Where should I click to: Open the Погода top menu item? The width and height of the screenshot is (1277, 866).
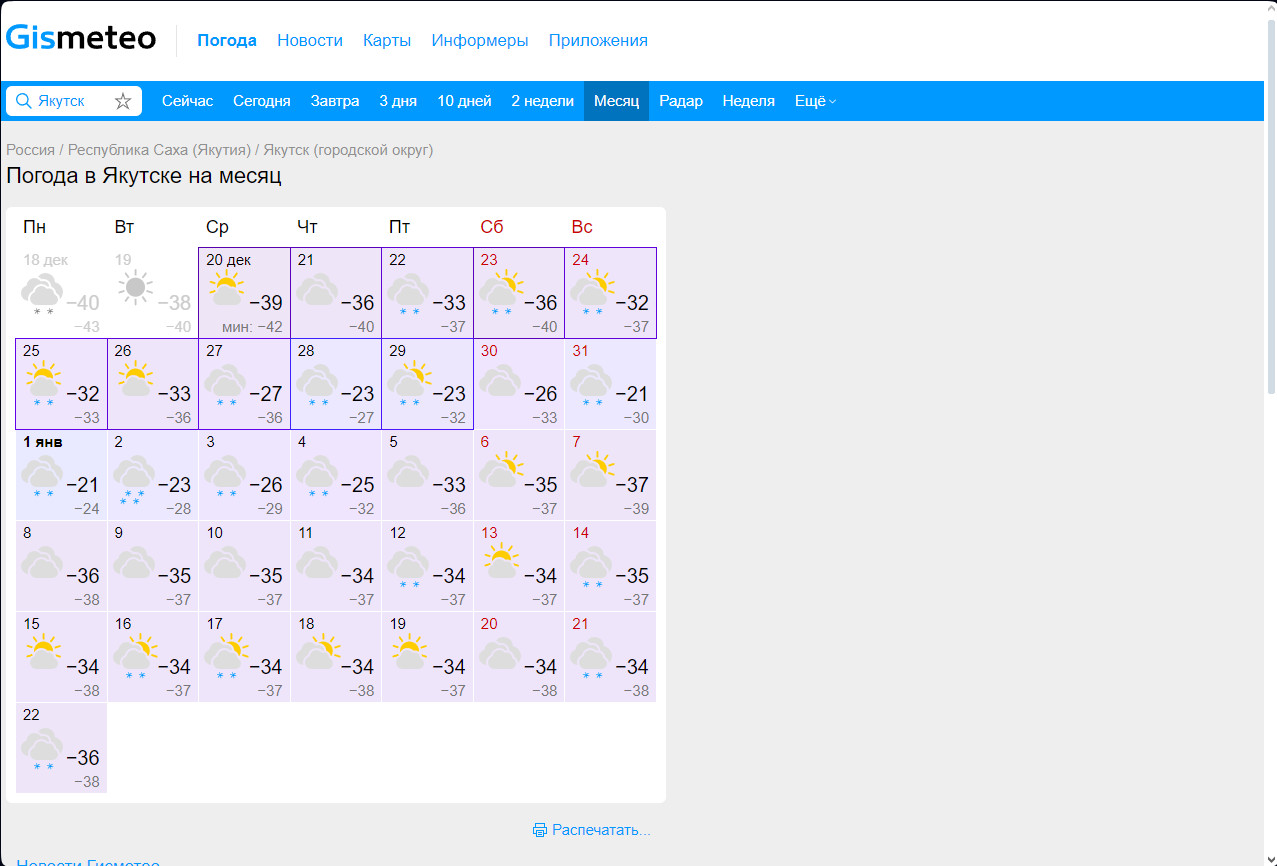tap(227, 40)
